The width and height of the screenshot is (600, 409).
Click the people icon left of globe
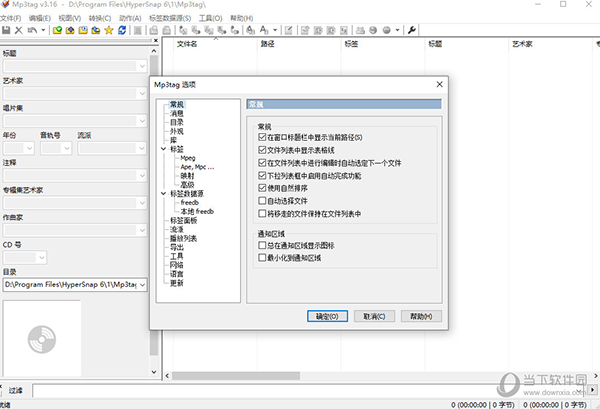[x=360, y=30]
